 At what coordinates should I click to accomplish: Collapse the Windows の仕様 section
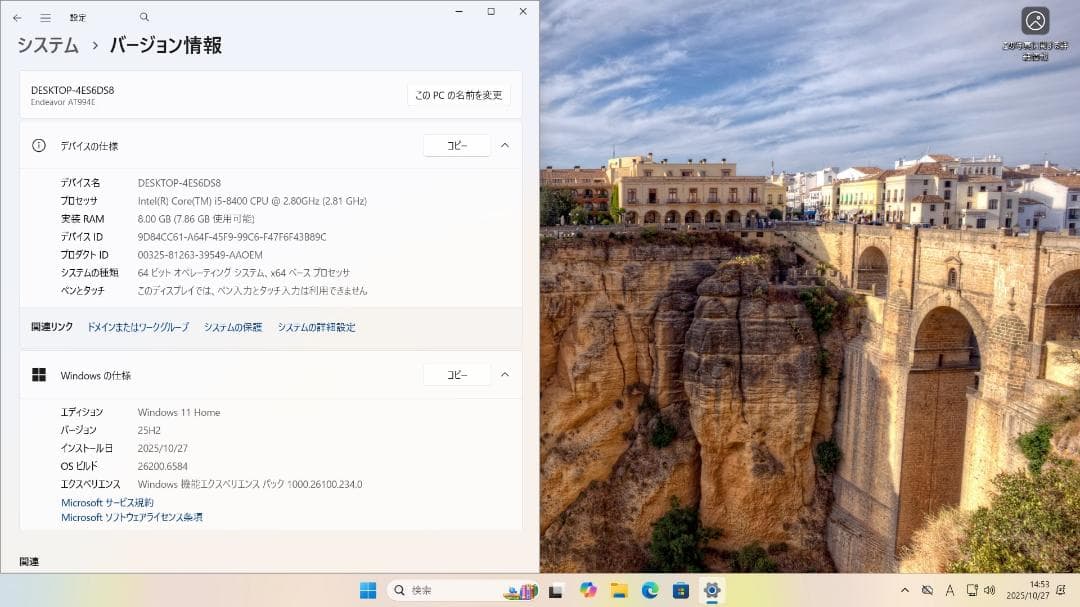point(505,374)
